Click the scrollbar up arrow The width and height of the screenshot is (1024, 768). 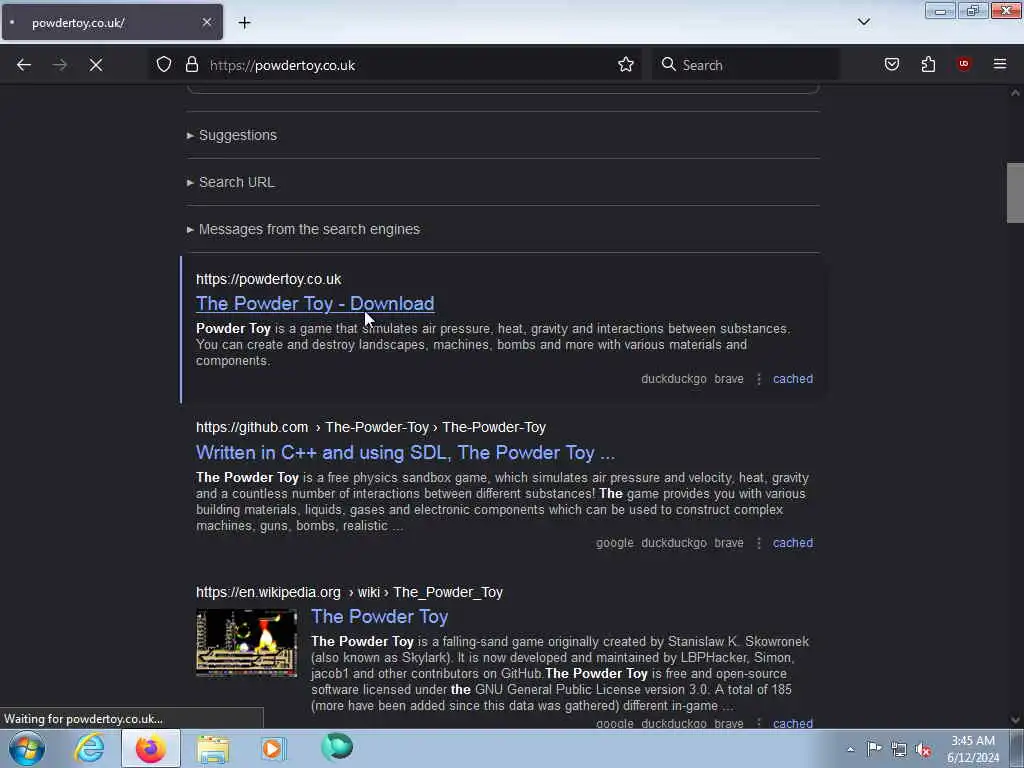(1015, 93)
